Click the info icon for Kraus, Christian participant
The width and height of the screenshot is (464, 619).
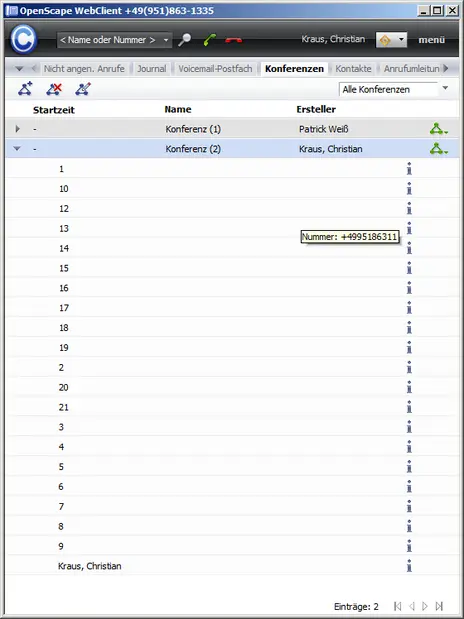409,565
